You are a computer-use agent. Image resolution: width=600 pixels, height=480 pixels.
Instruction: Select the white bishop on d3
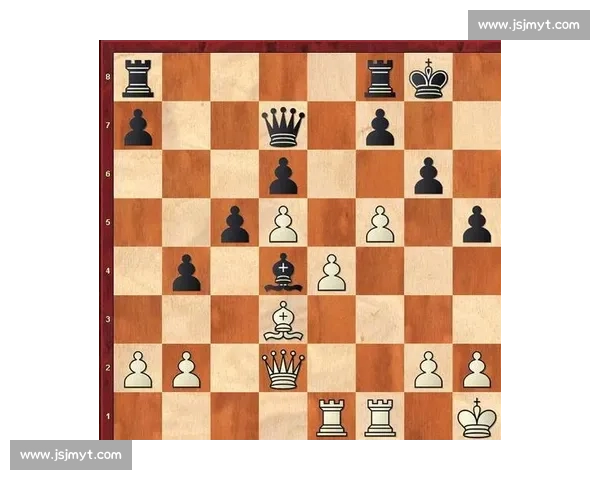(x=283, y=321)
